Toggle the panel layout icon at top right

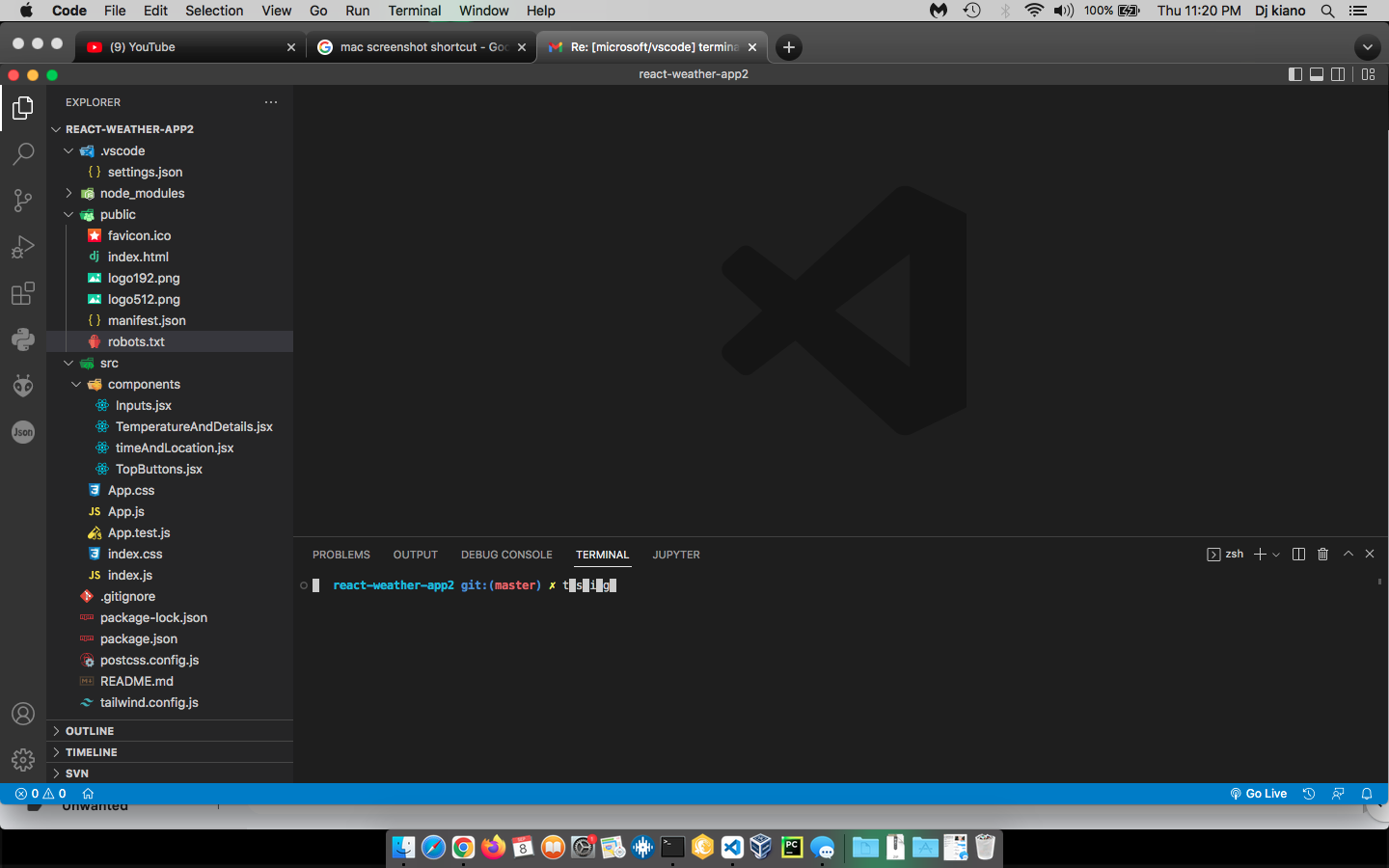click(1368, 73)
